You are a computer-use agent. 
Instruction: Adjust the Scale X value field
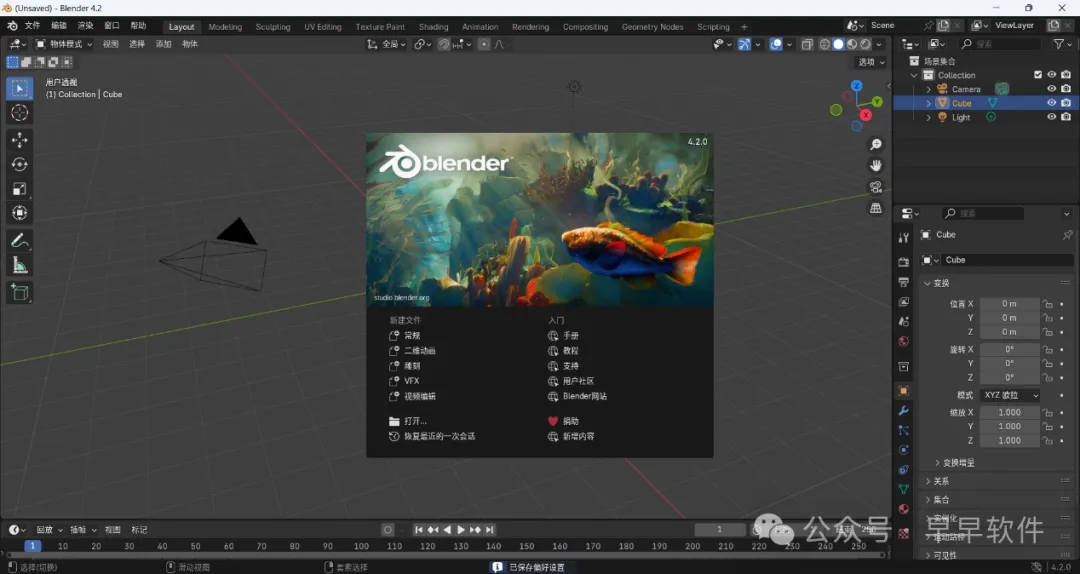[1010, 412]
